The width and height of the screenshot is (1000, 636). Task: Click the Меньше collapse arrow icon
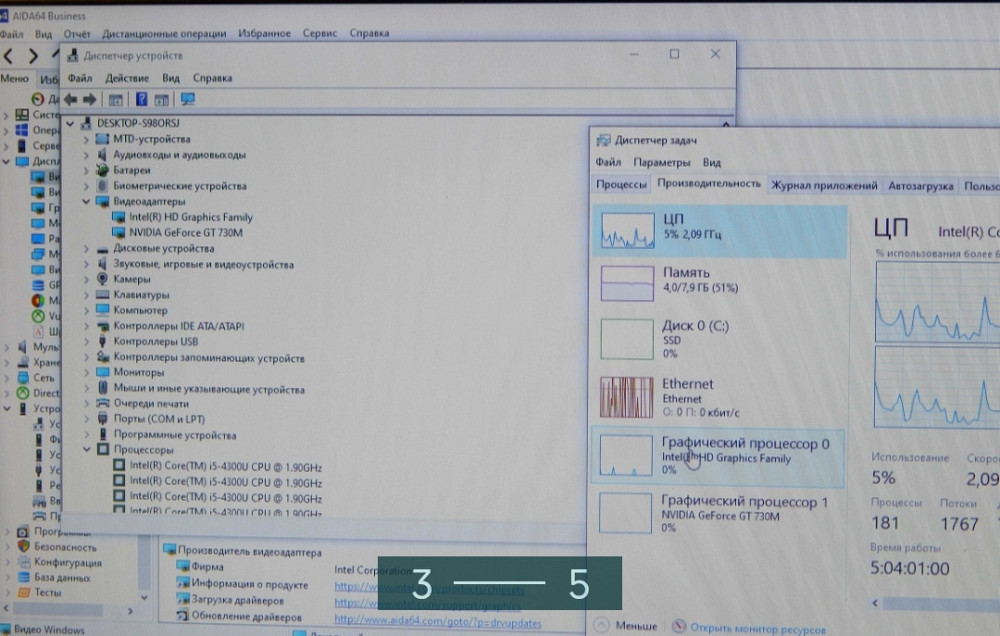[x=602, y=627]
